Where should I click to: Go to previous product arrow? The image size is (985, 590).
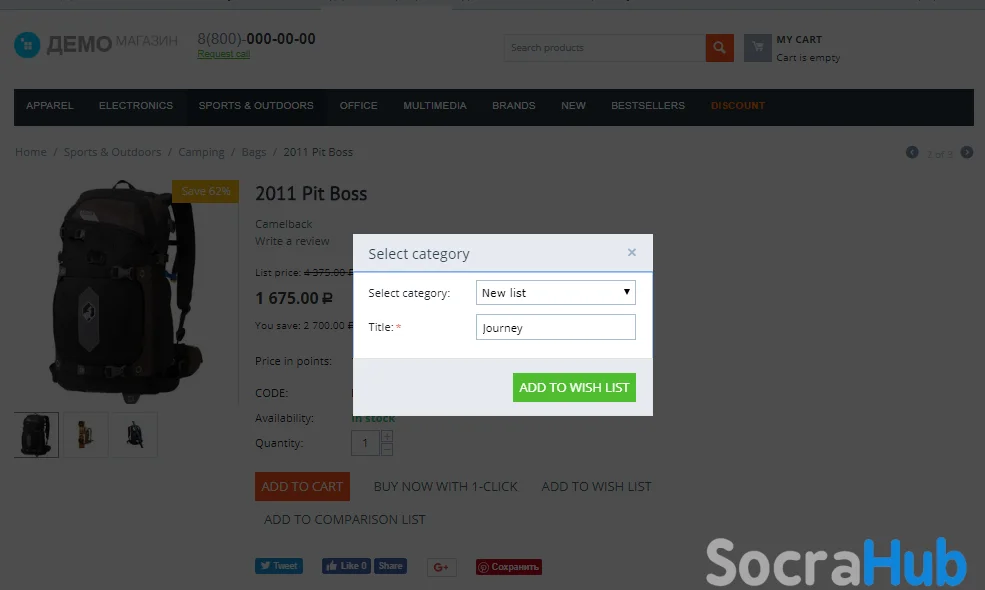pos(912,153)
